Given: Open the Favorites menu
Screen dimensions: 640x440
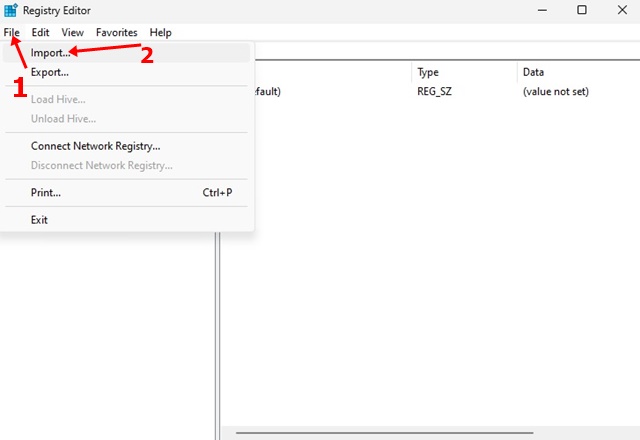Looking at the screenshot, I should pos(116,32).
